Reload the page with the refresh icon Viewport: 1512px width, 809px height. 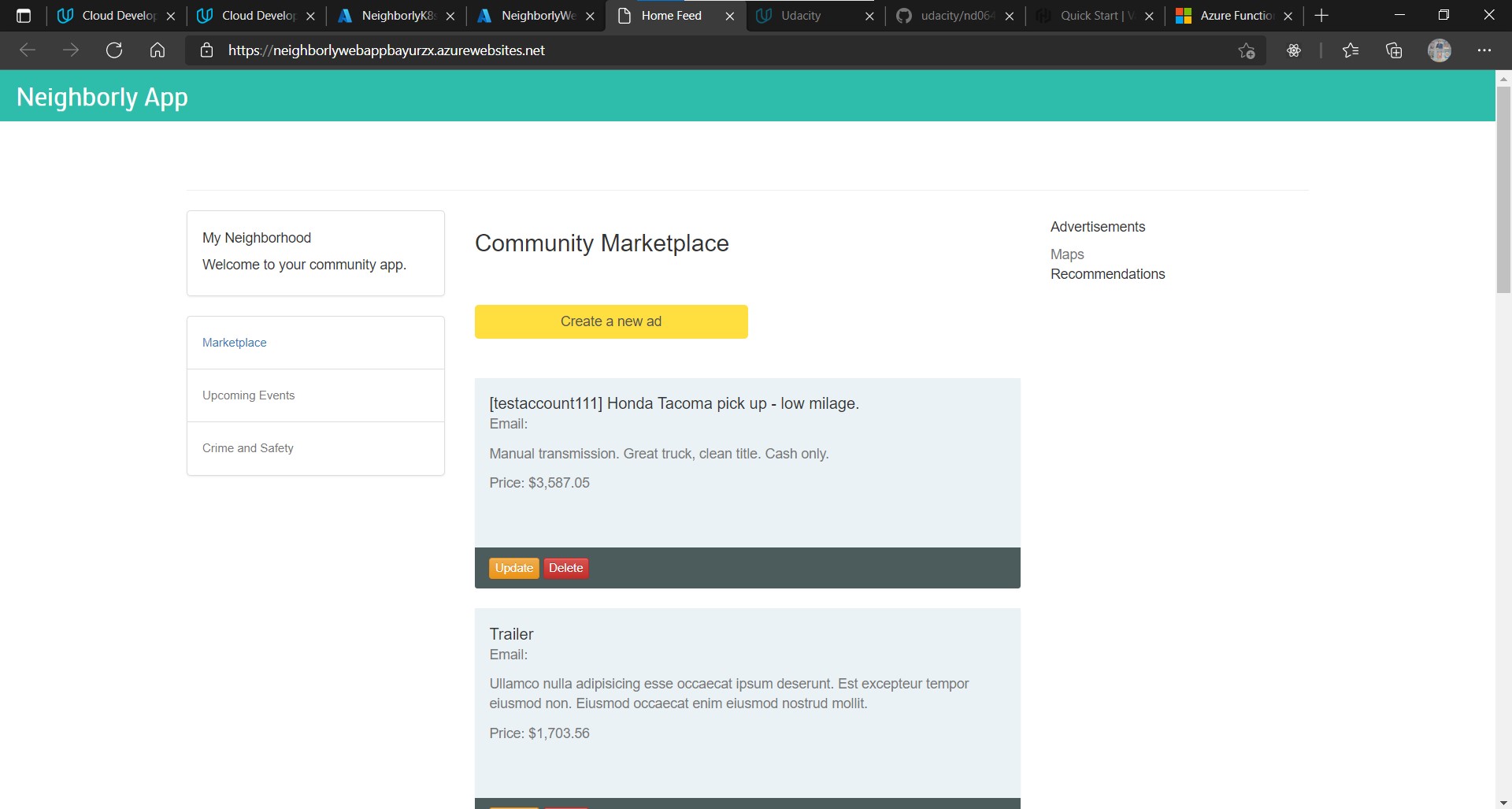[114, 50]
